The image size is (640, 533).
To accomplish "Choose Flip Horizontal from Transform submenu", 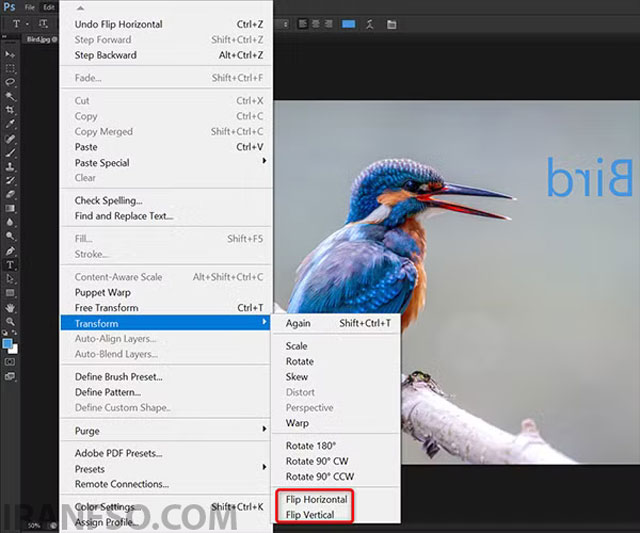I will pos(316,499).
